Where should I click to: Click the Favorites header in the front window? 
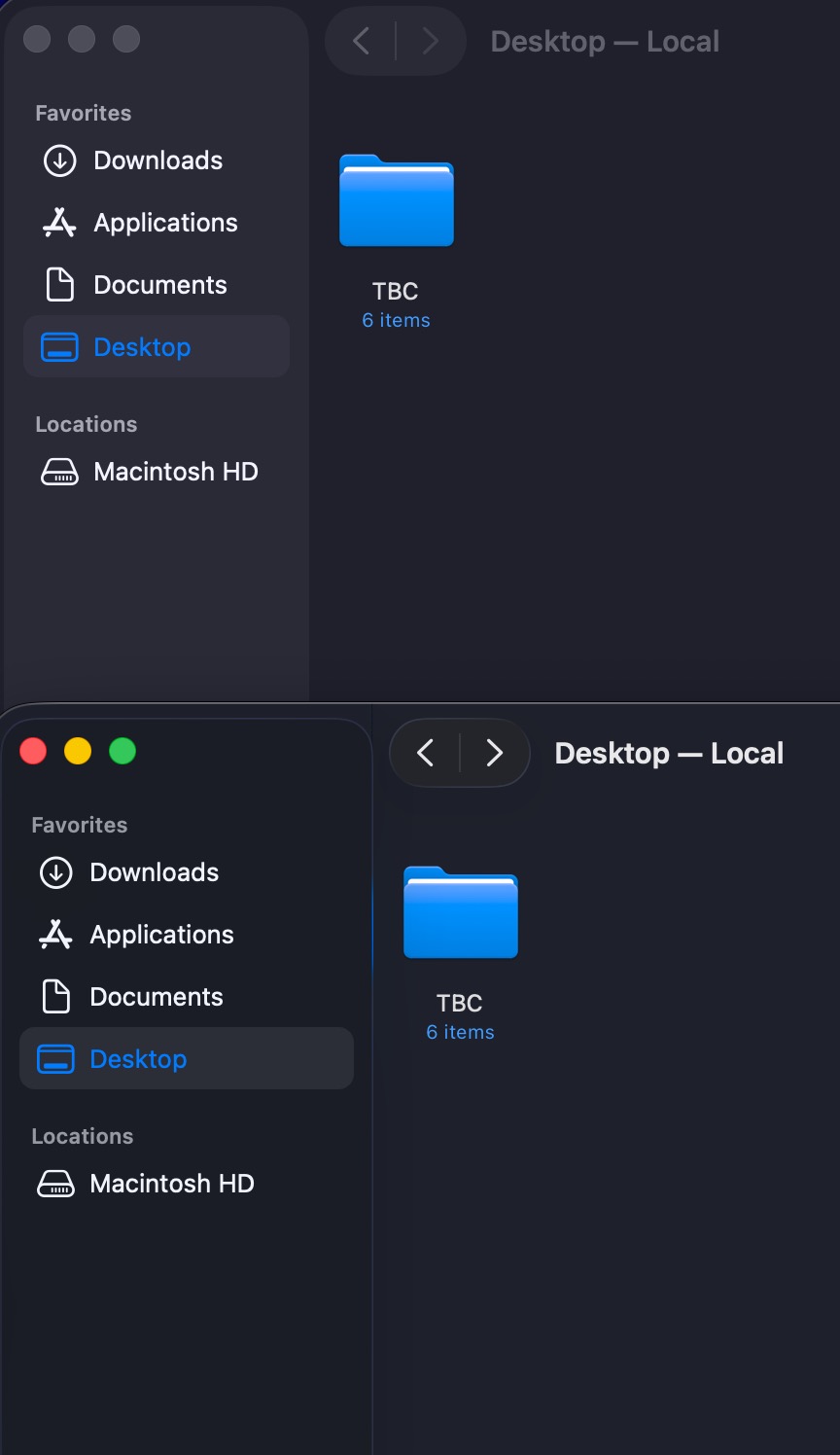click(x=80, y=825)
